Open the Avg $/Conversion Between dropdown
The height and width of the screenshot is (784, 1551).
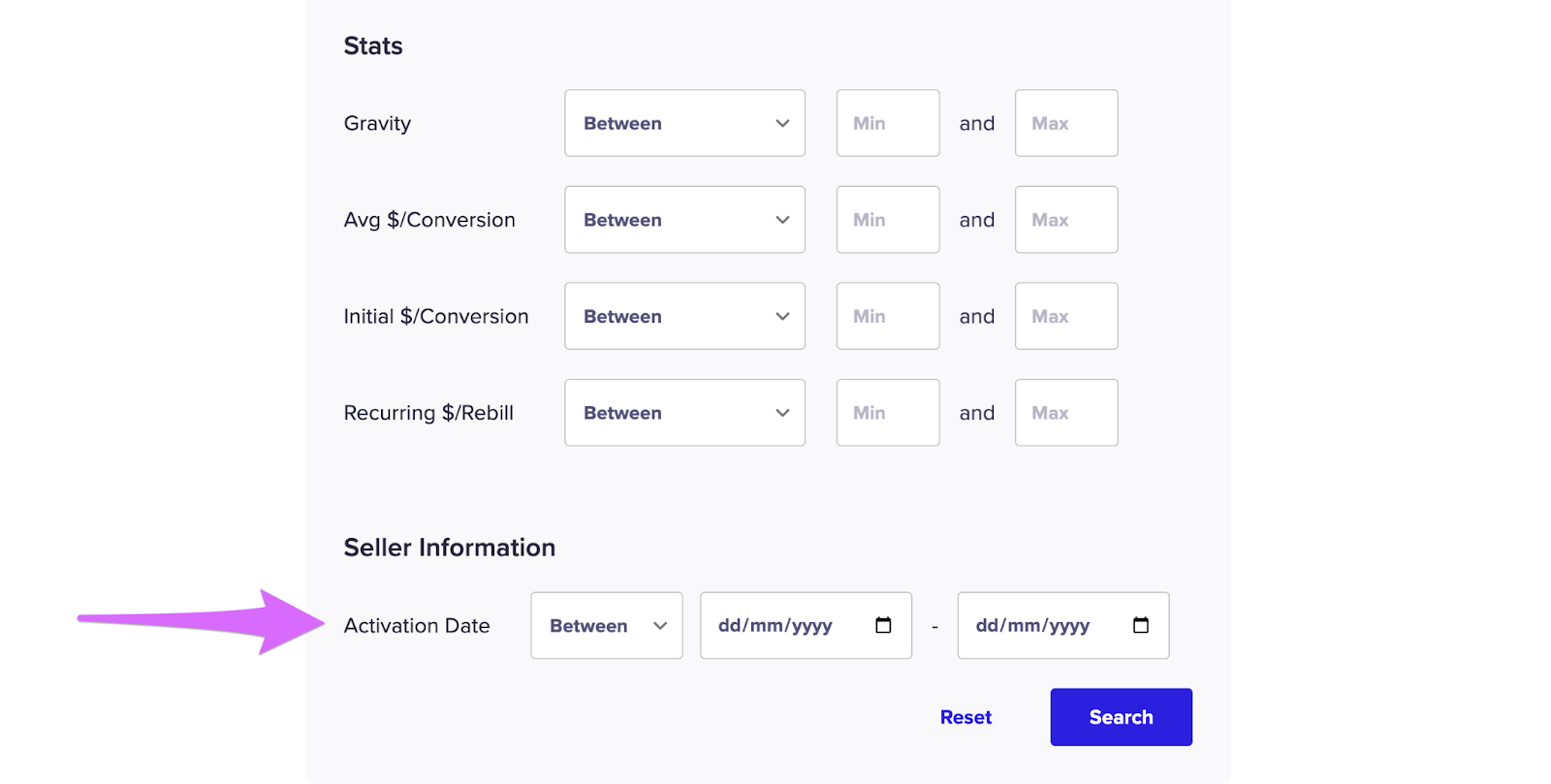tap(684, 220)
